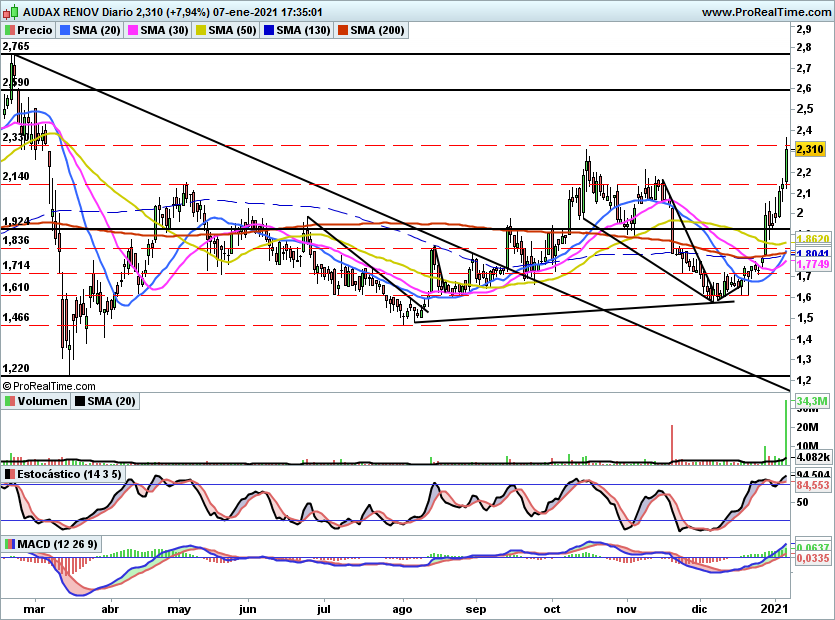Click the Precio legend candle icon
The width and height of the screenshot is (835, 620).
(x=10, y=31)
